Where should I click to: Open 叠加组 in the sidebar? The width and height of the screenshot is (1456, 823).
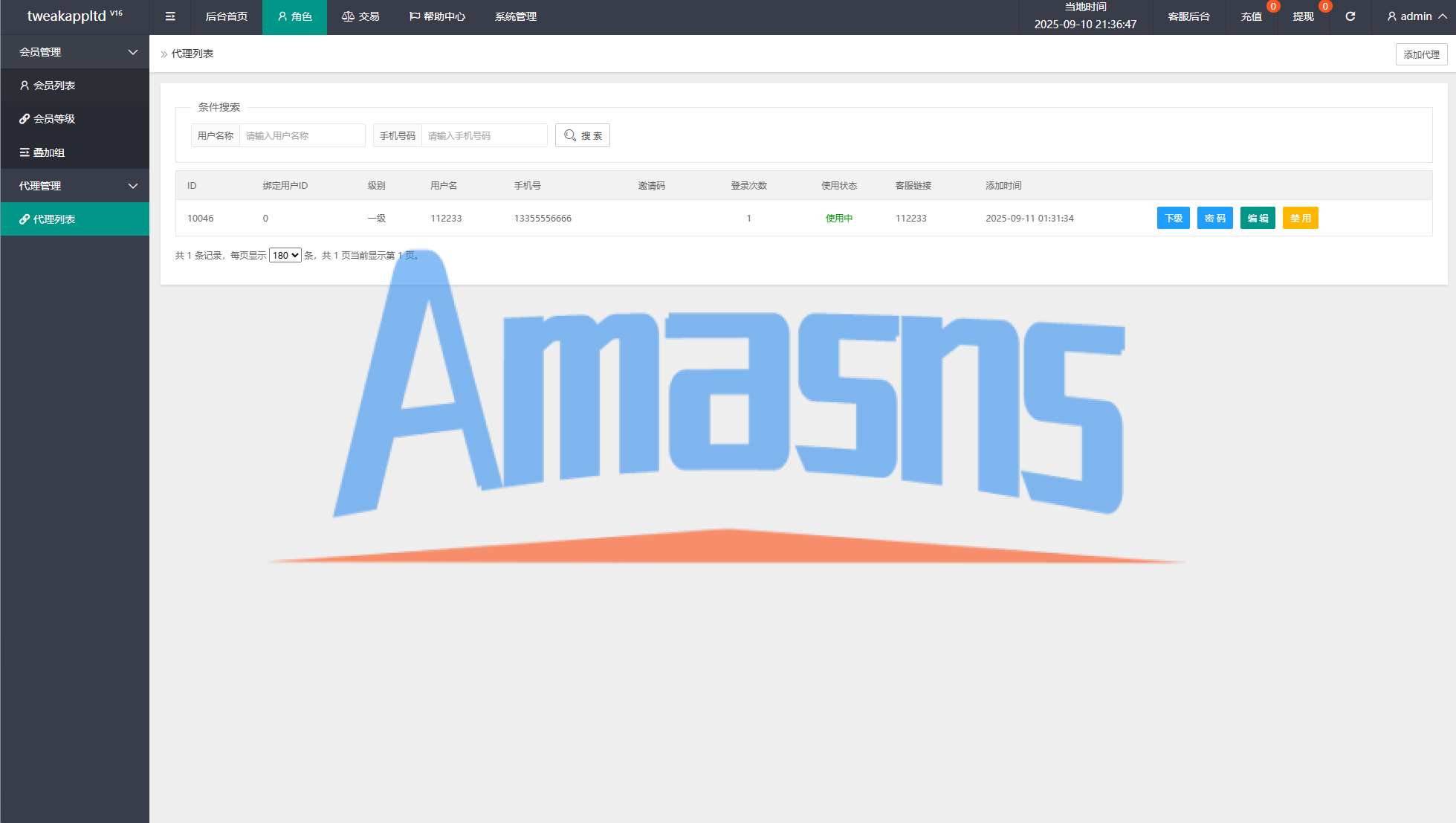click(x=48, y=152)
